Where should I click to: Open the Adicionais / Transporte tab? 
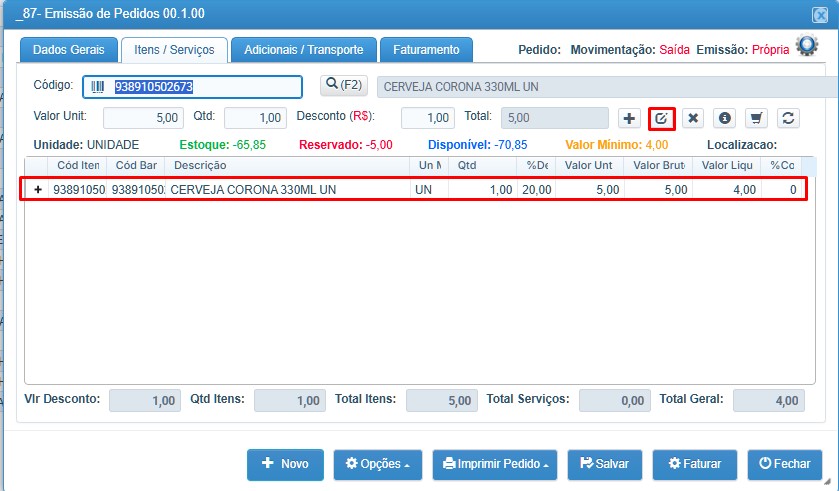point(304,50)
